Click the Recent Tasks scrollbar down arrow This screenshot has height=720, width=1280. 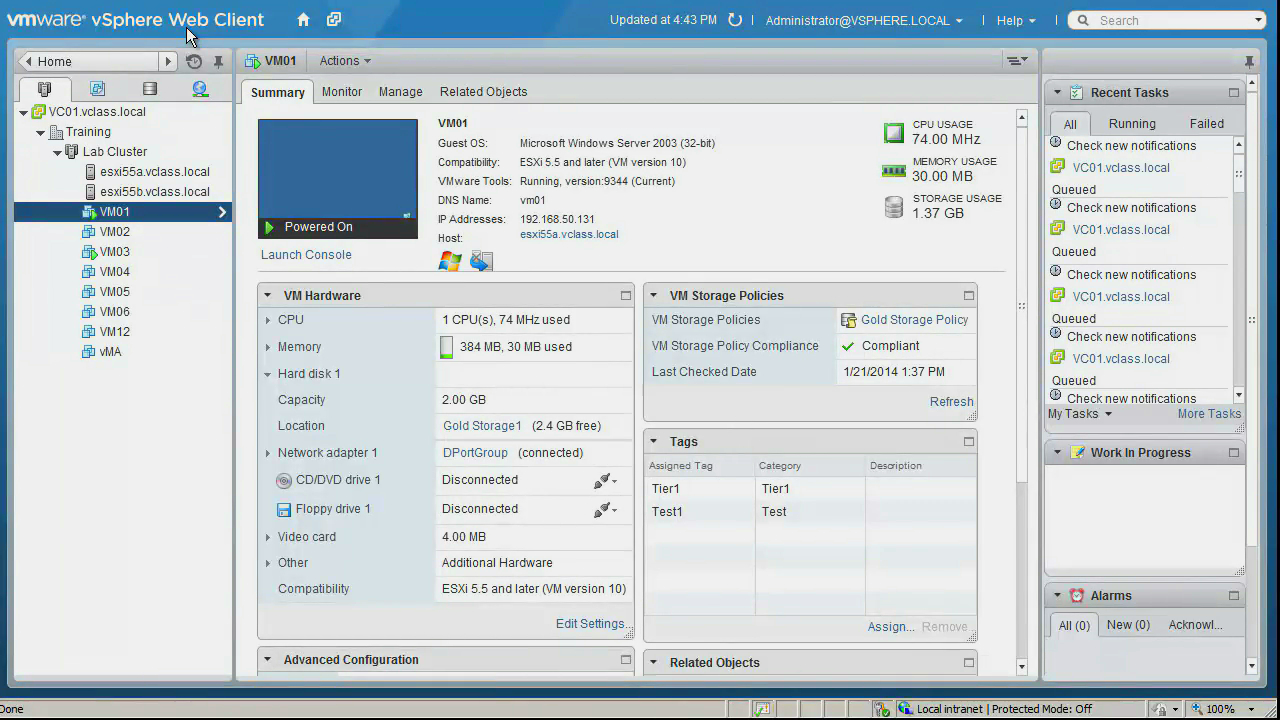(x=1239, y=396)
